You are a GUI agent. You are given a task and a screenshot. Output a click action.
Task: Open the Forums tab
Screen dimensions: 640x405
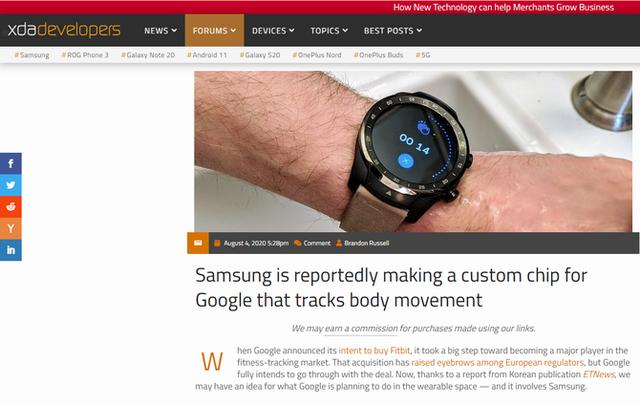coord(214,31)
